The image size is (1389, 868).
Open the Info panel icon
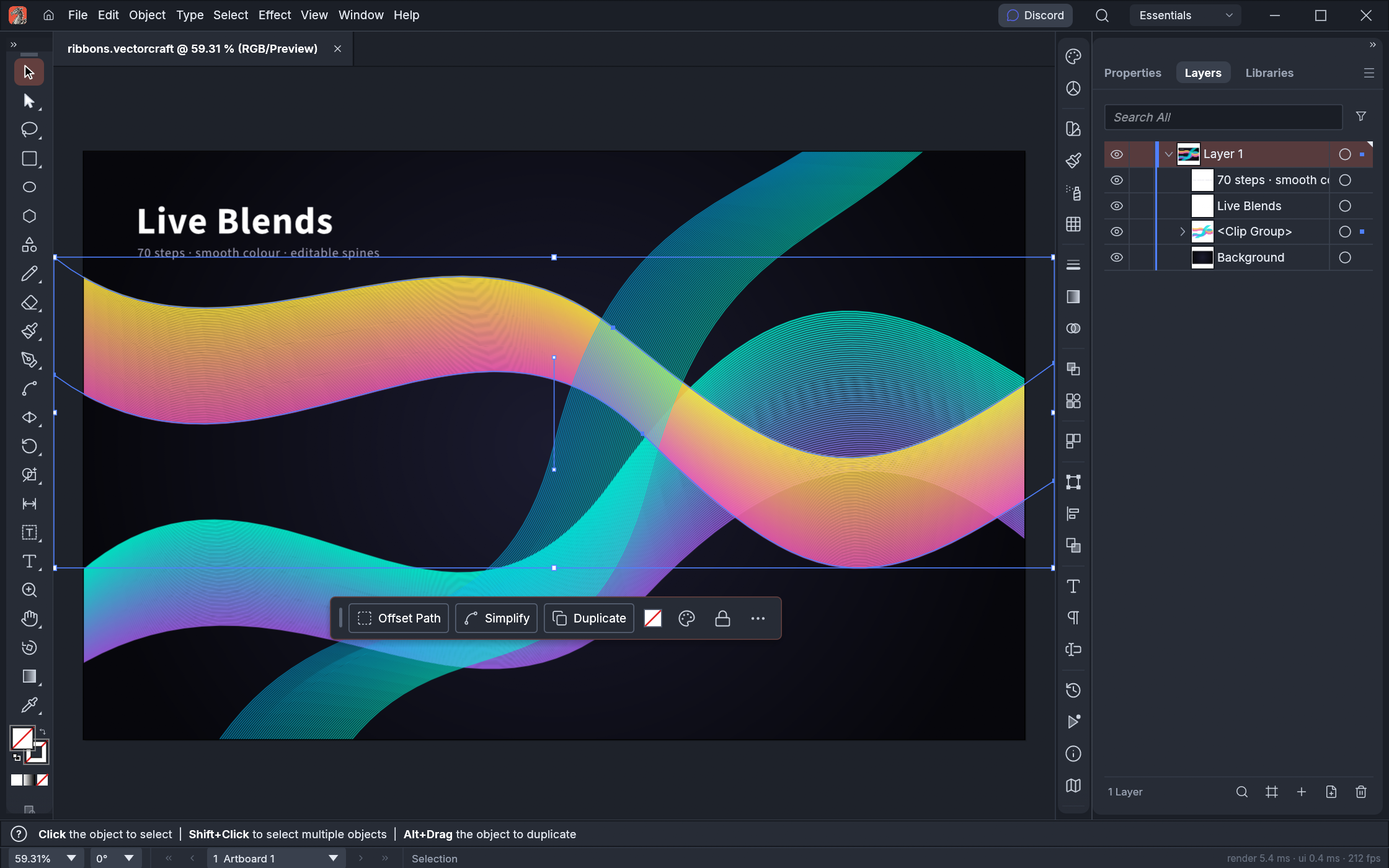point(1073,754)
